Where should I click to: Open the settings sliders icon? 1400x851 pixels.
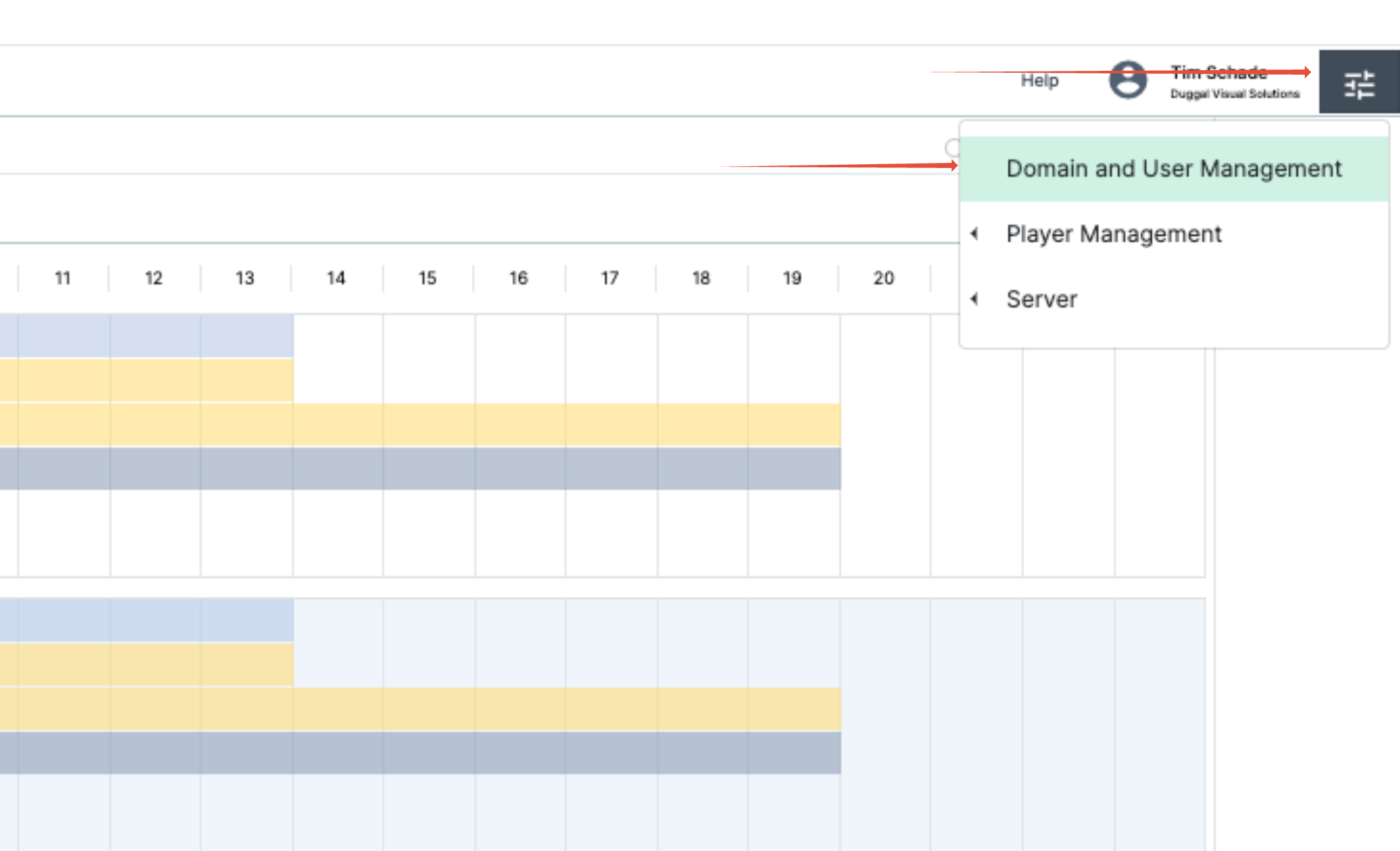tap(1359, 84)
